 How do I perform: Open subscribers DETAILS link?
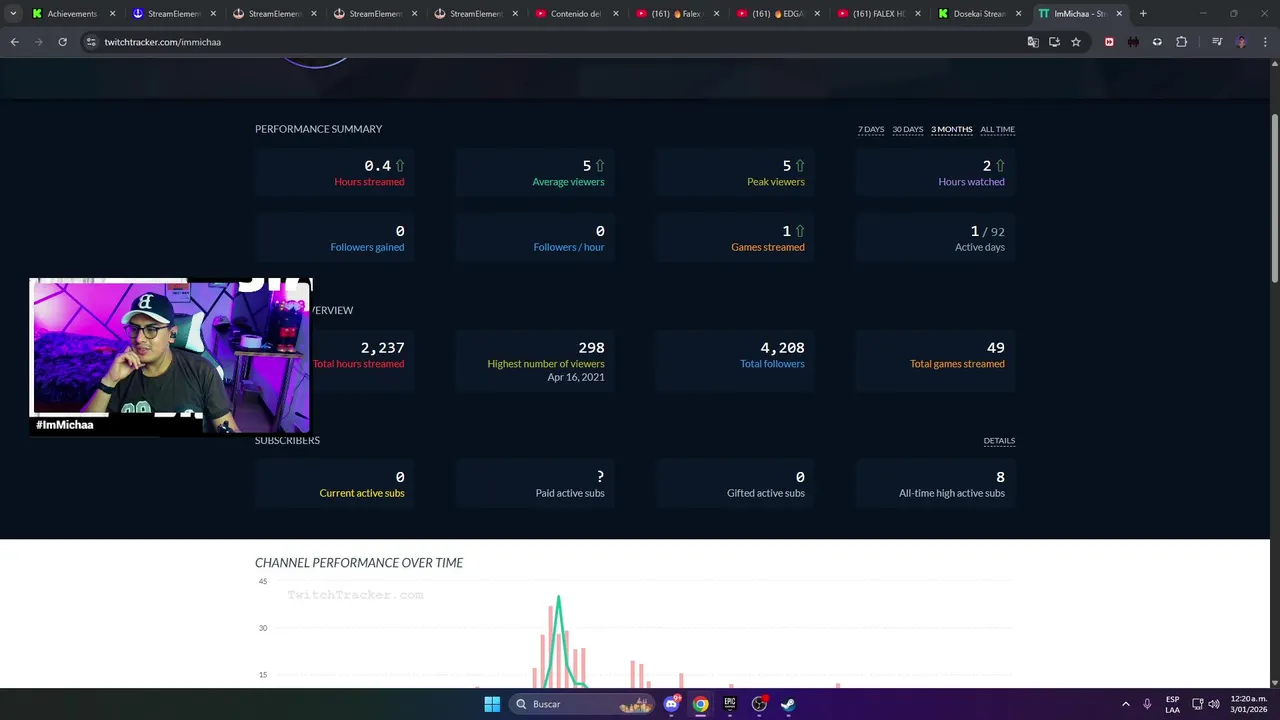pyautogui.click(x=999, y=441)
